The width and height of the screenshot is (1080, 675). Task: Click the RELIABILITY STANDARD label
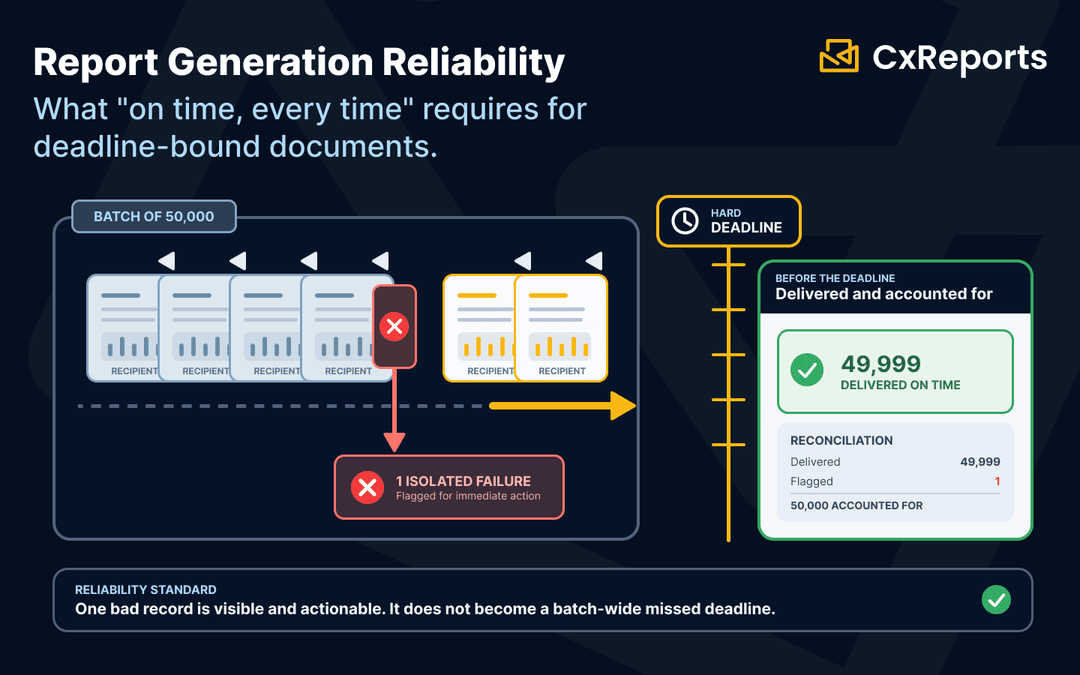point(145,590)
